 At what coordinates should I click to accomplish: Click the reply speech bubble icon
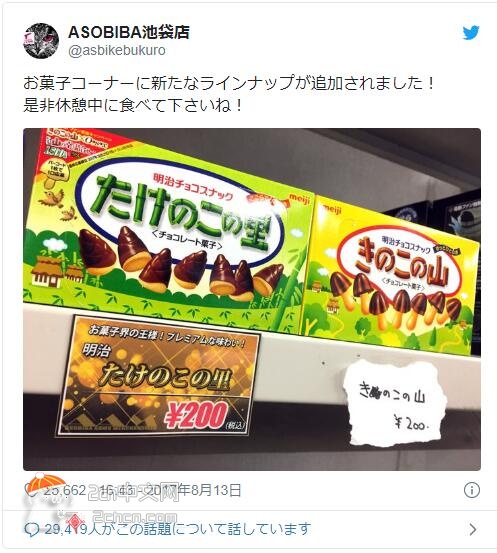[32, 529]
